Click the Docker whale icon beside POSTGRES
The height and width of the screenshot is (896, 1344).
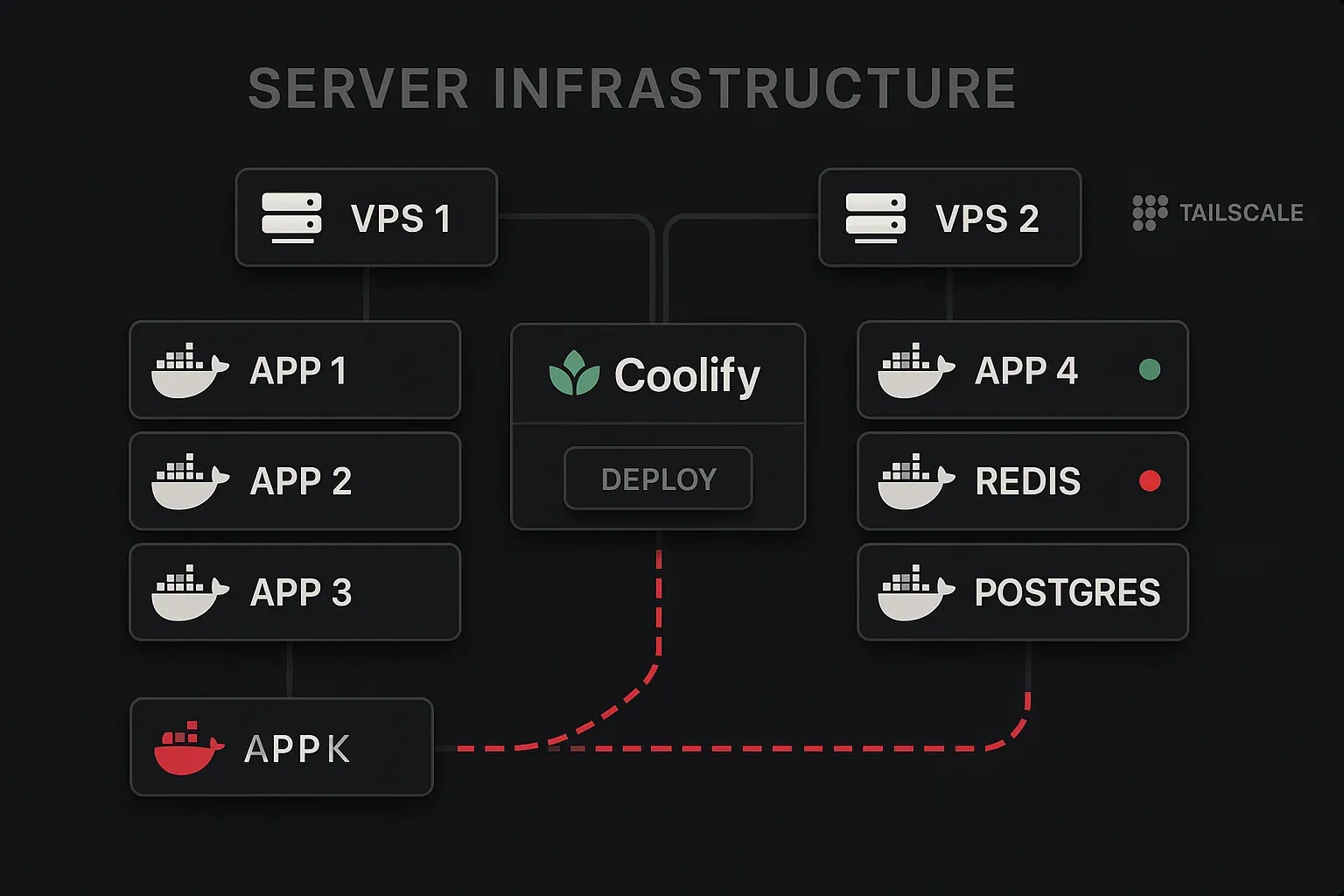pyautogui.click(x=916, y=592)
